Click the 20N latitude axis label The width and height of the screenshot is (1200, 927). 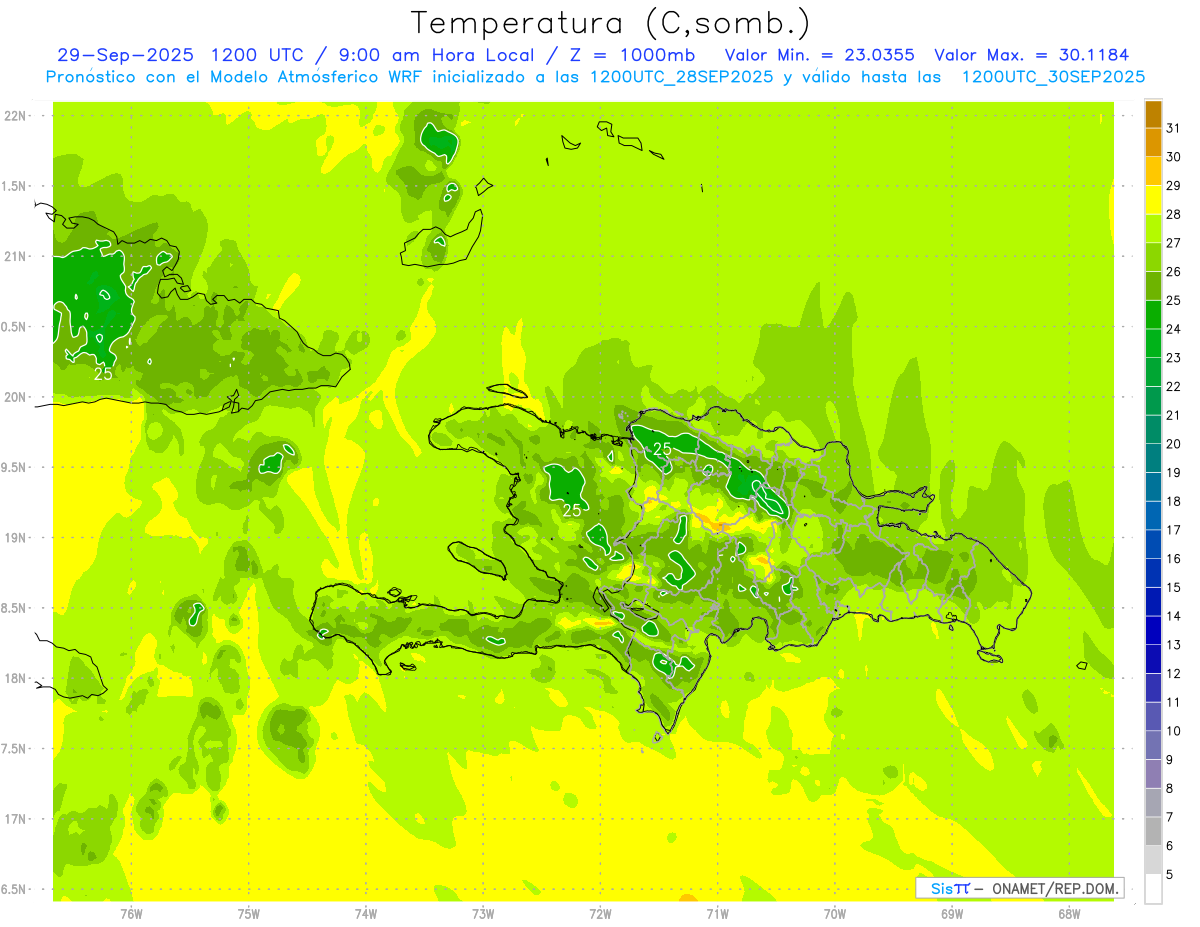click(16, 397)
